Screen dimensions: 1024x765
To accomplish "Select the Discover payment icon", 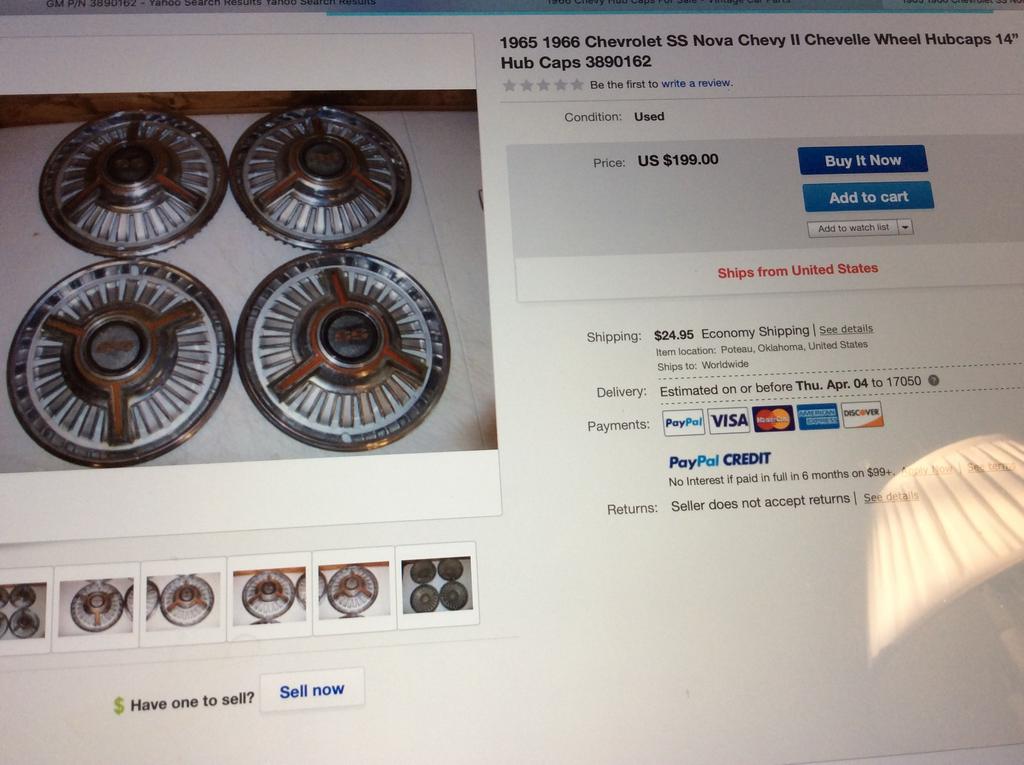I will (862, 414).
